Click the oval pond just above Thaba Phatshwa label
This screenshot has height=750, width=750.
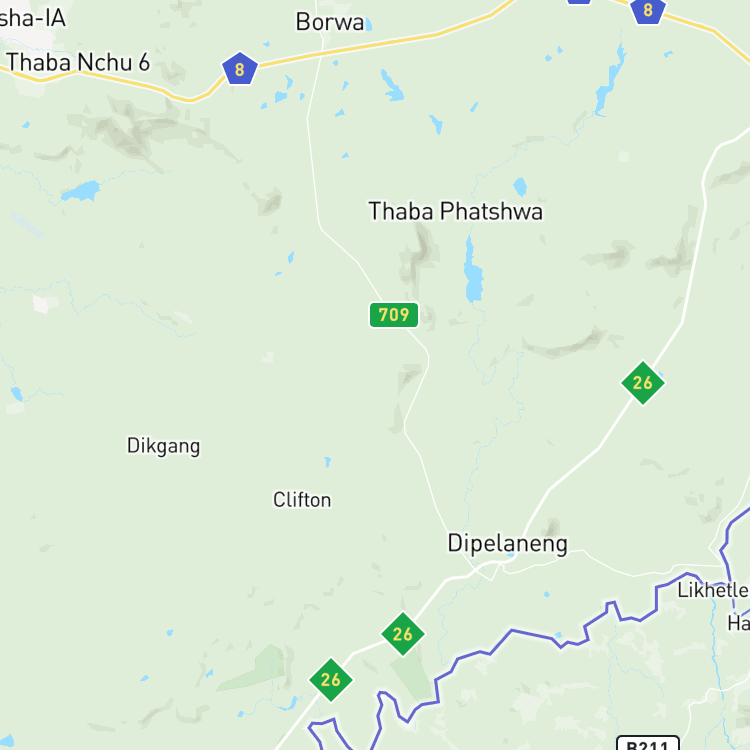click(x=520, y=187)
